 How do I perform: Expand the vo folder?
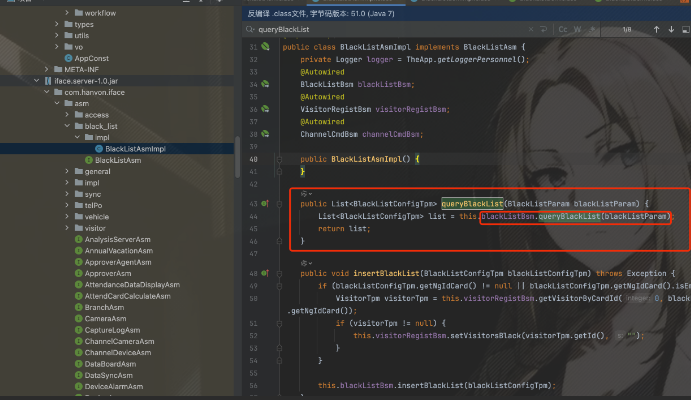pos(57,47)
